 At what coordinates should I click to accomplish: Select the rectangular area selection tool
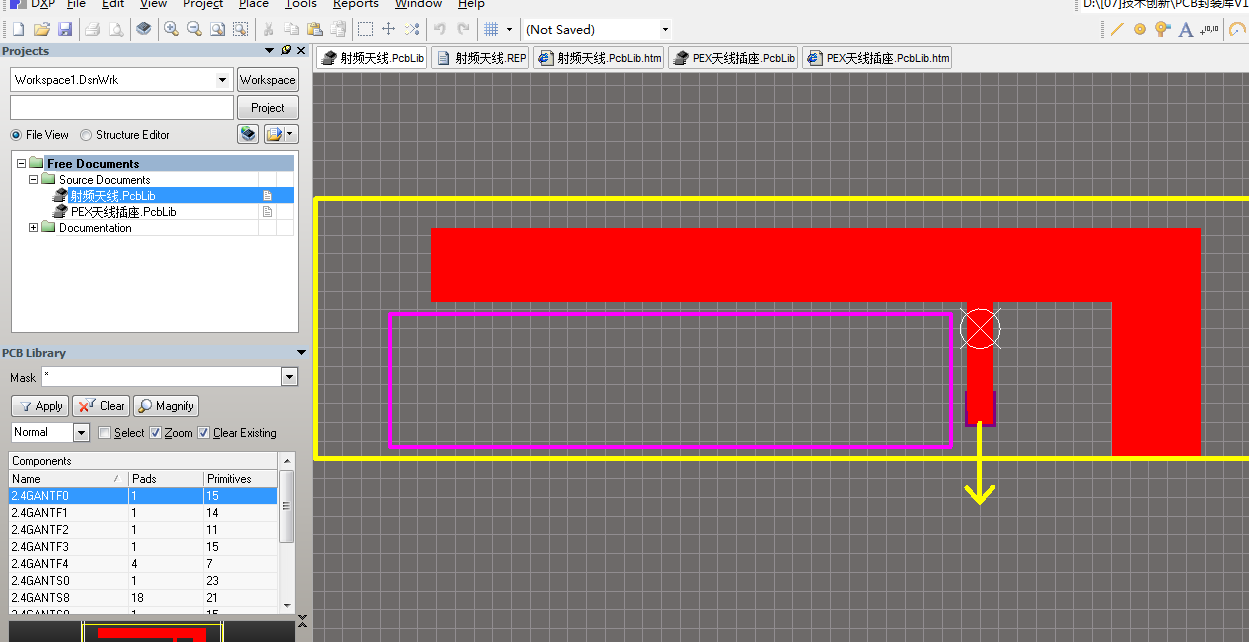coord(366,29)
